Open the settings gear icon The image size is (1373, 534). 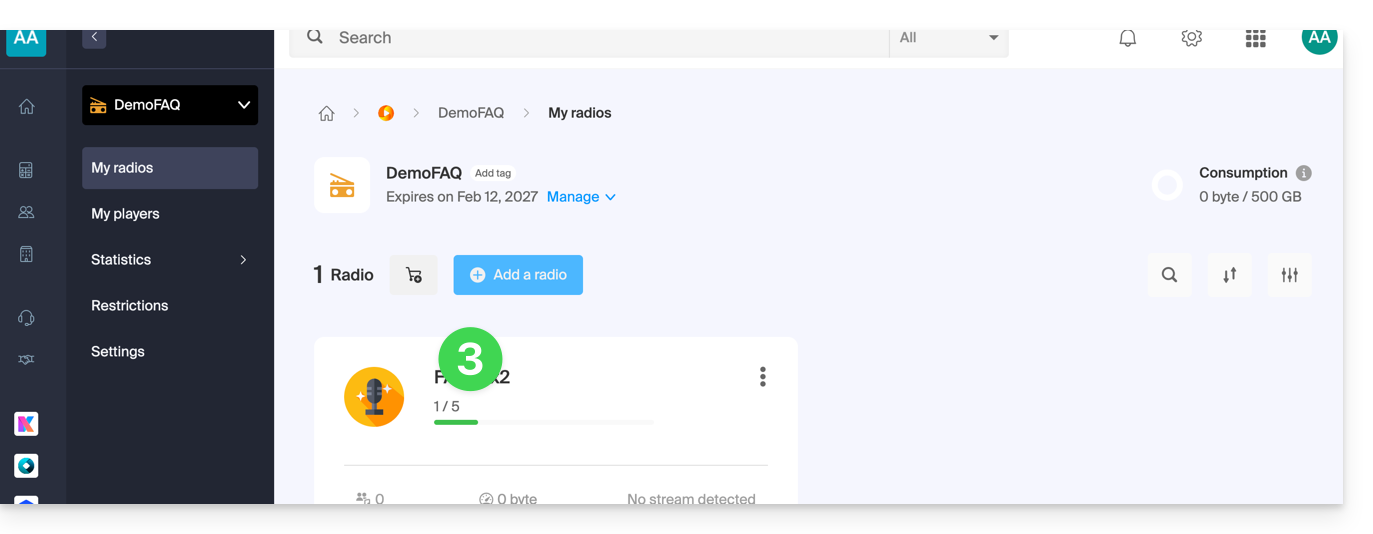1191,38
